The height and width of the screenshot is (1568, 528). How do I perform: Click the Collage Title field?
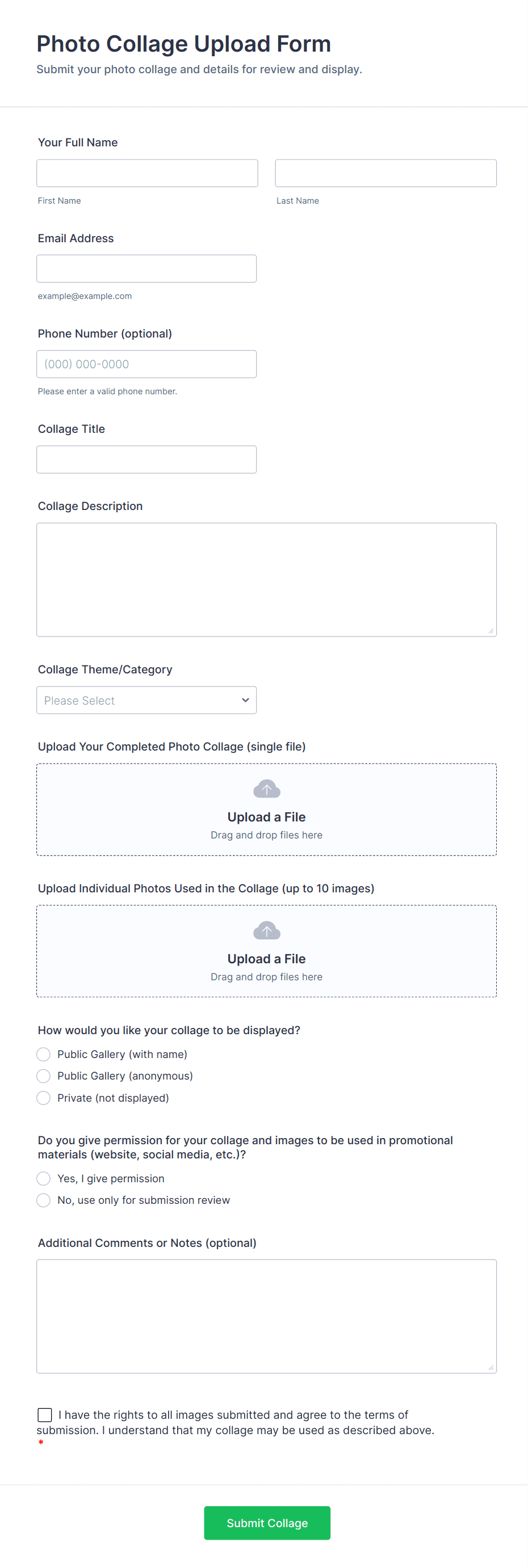click(x=146, y=460)
